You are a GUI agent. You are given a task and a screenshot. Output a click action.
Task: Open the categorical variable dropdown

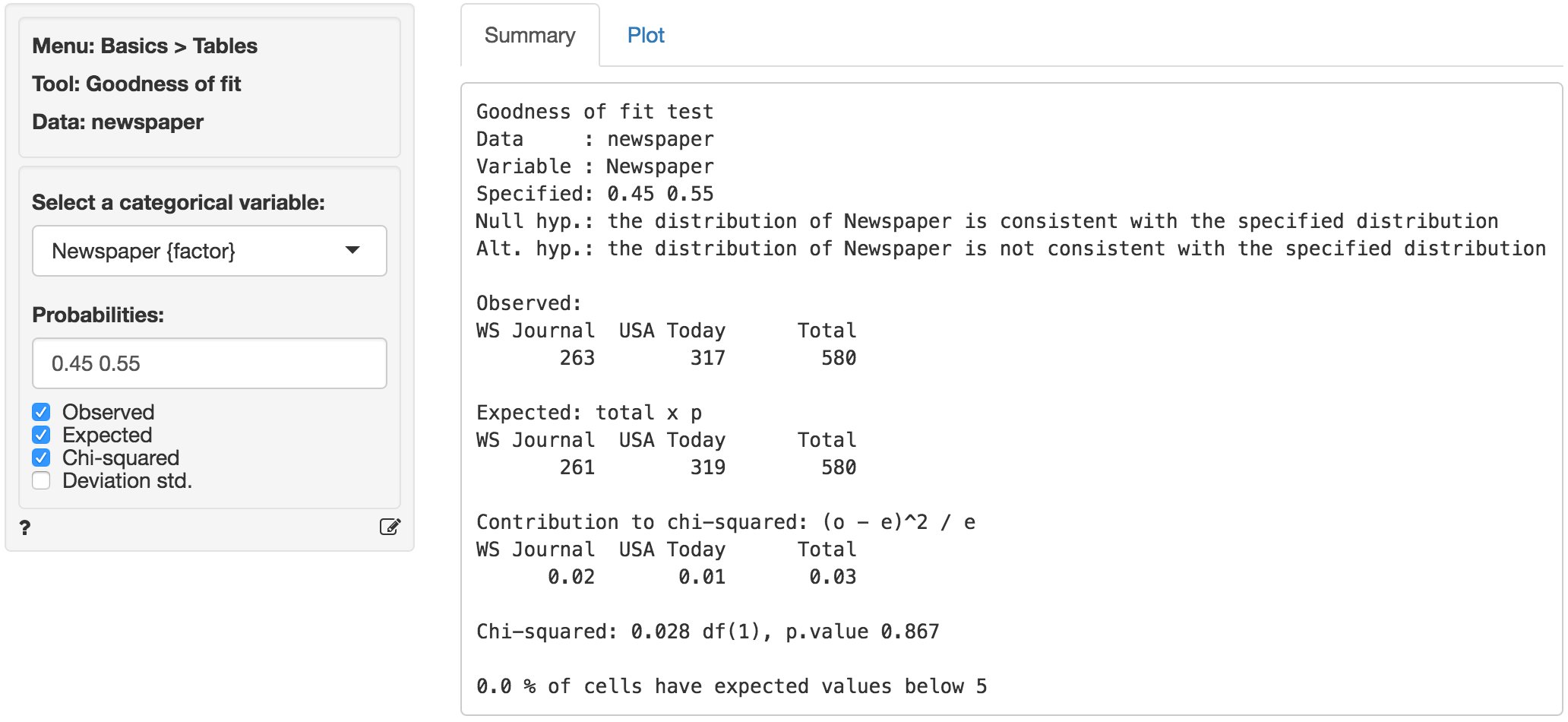coord(209,251)
